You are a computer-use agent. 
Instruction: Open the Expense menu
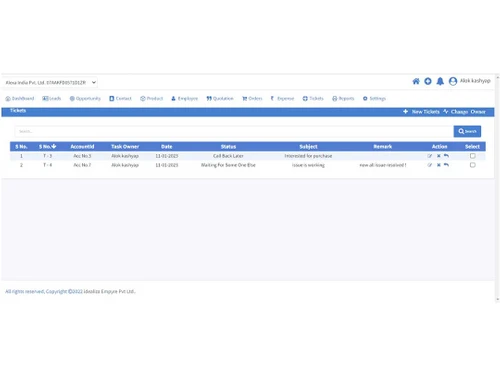(282, 98)
